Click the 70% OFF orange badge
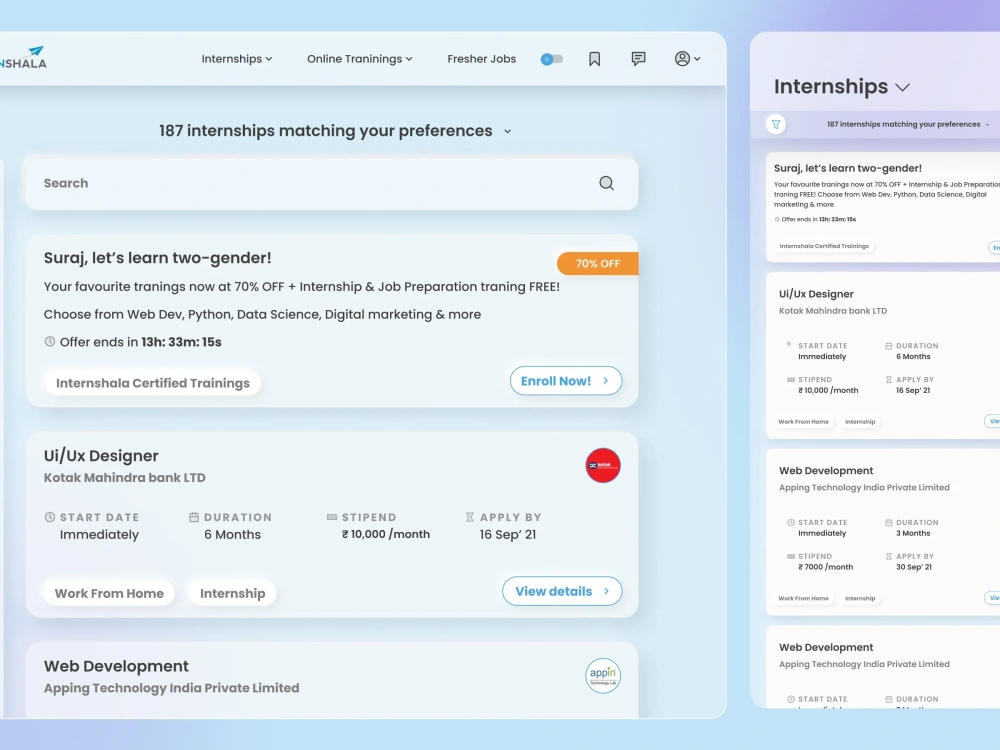Viewport: 1000px width, 750px height. (x=598, y=263)
